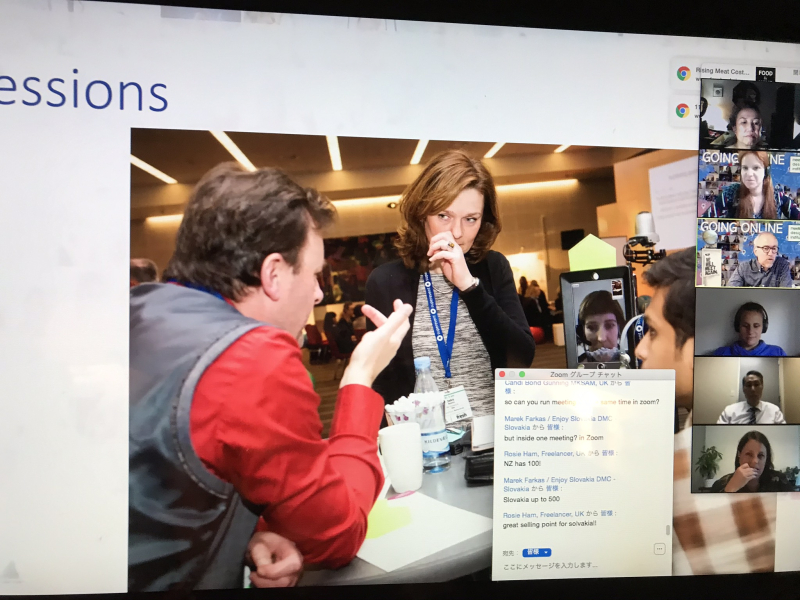Click the Chrome icon on the lower notification

pos(682,110)
